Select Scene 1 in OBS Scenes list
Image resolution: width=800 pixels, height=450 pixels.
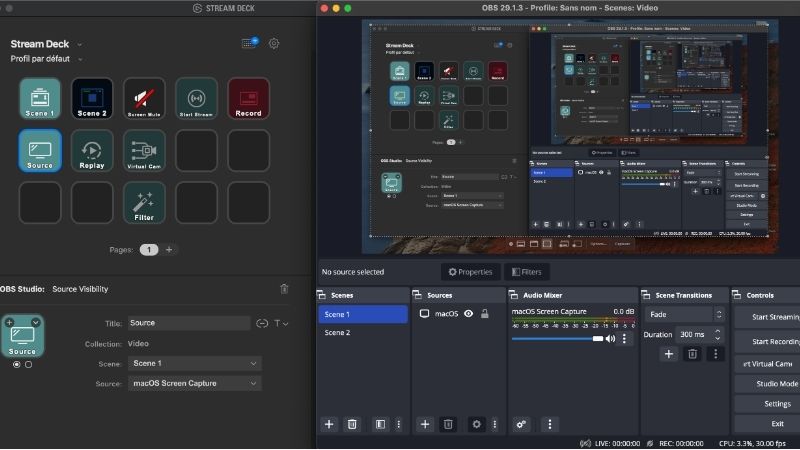[363, 314]
